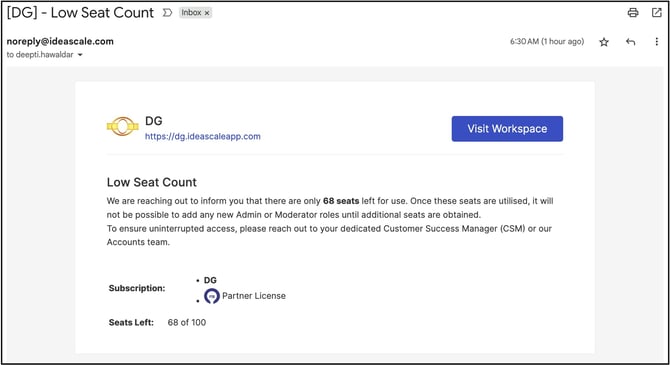Open email in new window icon
Viewport: 670px width, 365px height.
[657, 13]
